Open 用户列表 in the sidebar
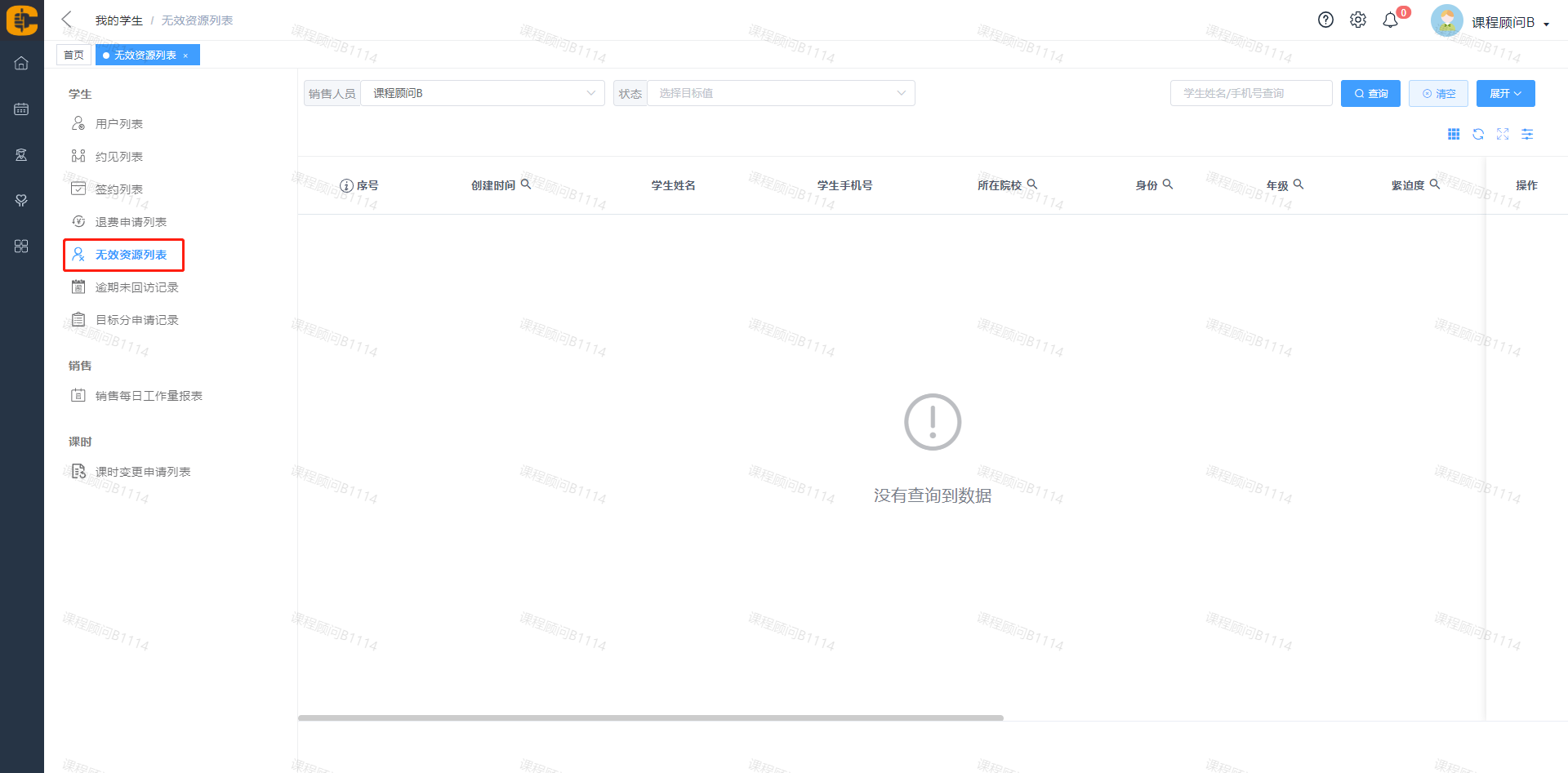 [x=119, y=124]
